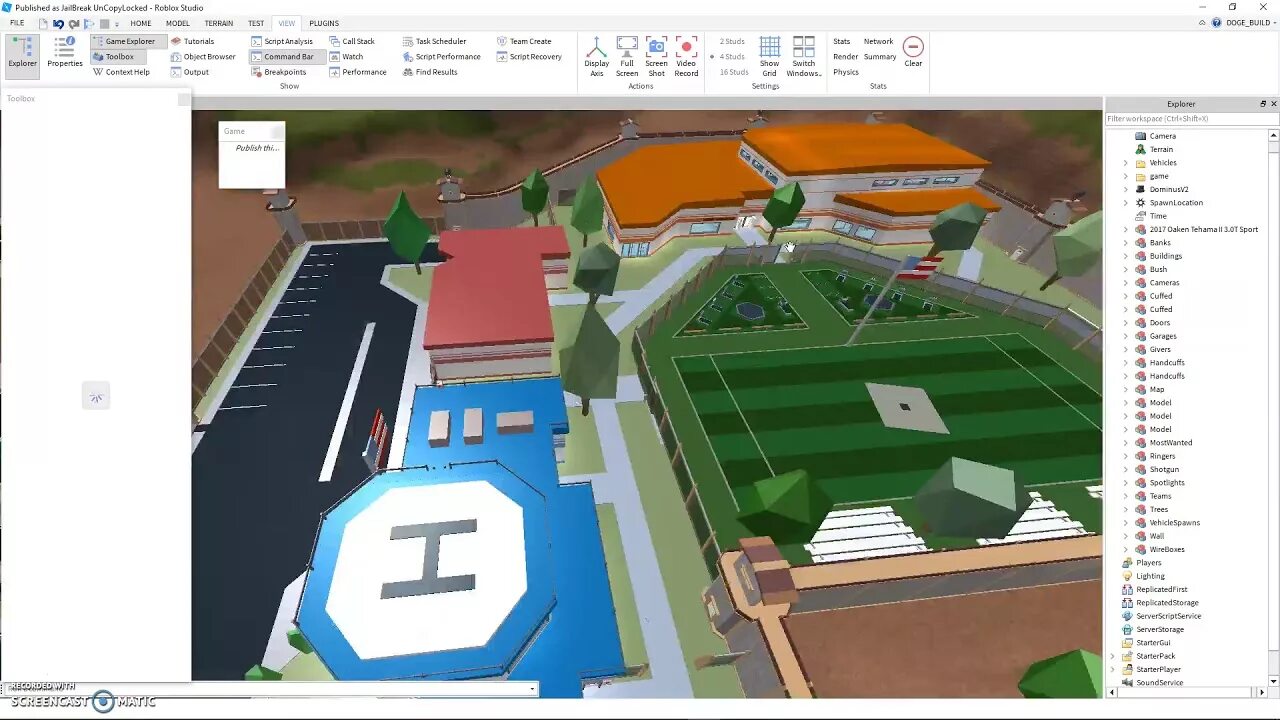Toggle Show Grid
This screenshot has width=1280, height=720.
click(769, 57)
